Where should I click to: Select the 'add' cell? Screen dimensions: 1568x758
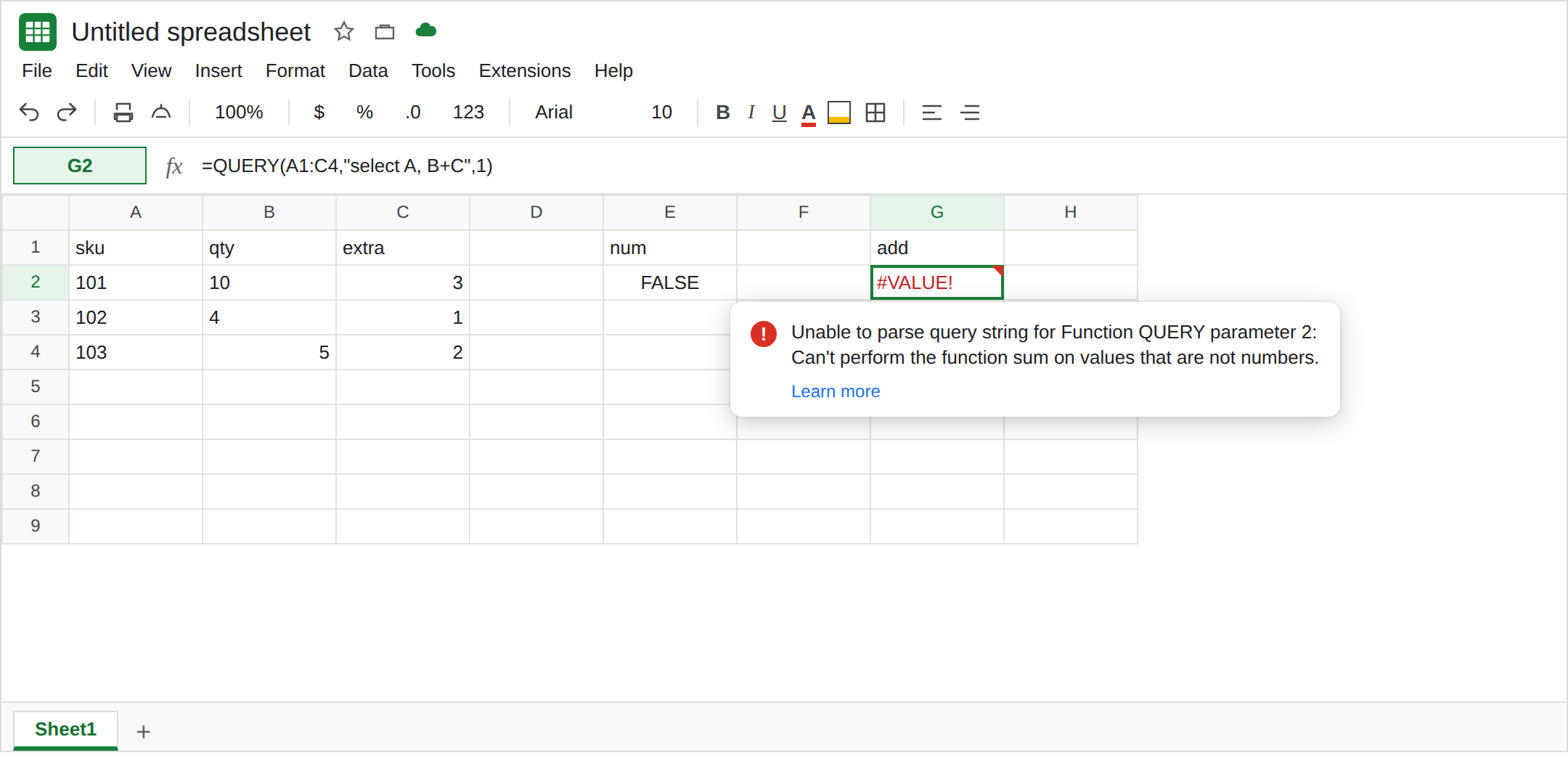point(937,248)
